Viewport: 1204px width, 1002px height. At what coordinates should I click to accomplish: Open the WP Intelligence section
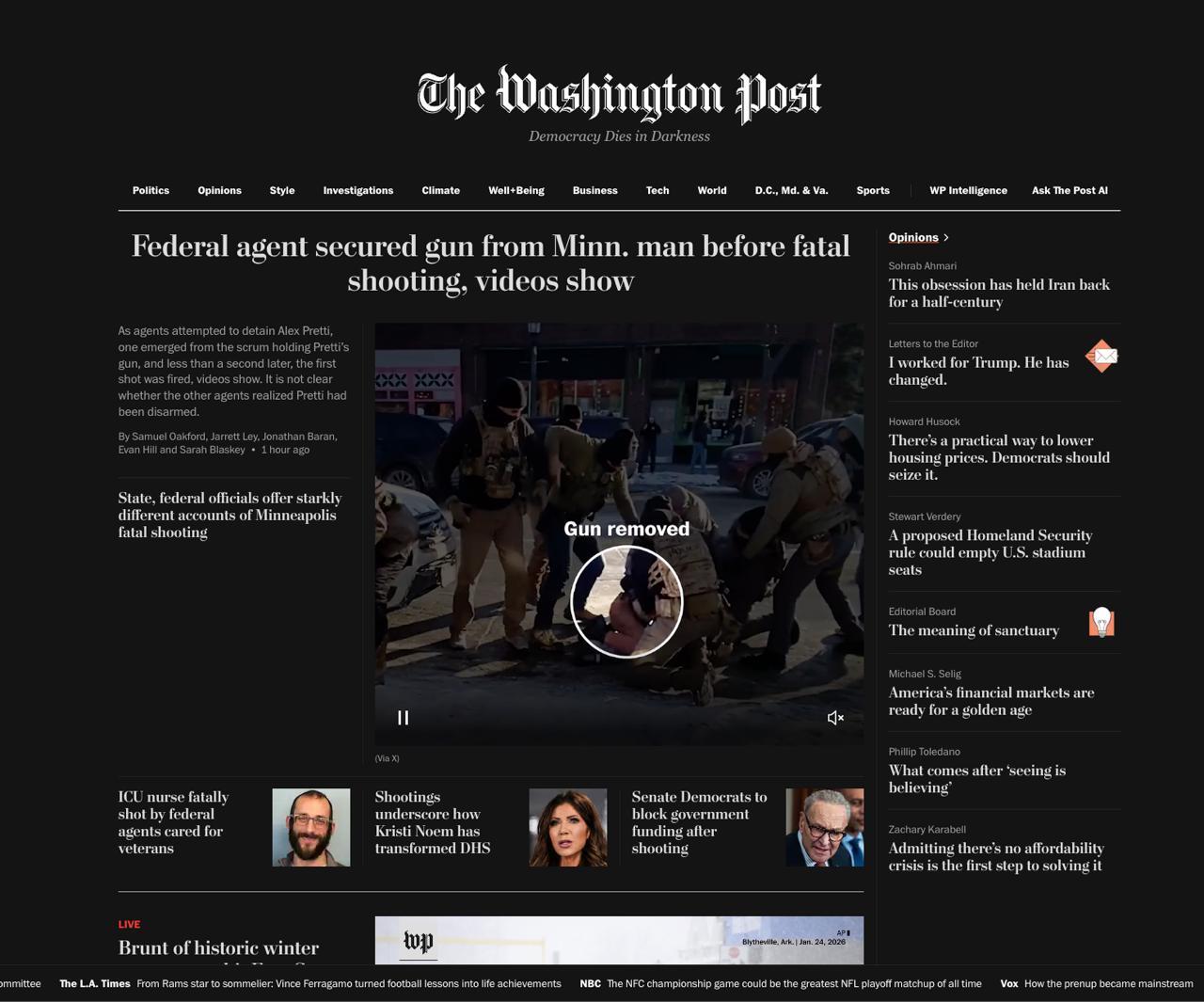[968, 190]
